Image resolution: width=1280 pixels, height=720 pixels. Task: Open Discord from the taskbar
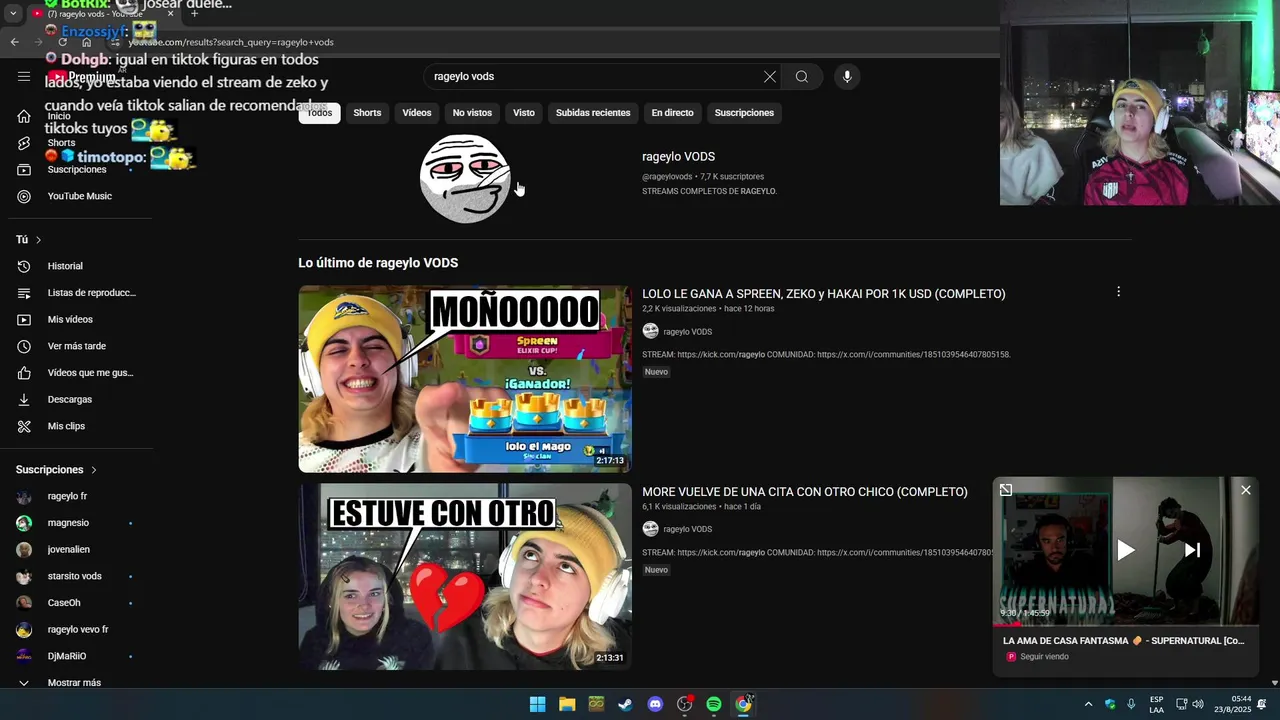tap(655, 704)
